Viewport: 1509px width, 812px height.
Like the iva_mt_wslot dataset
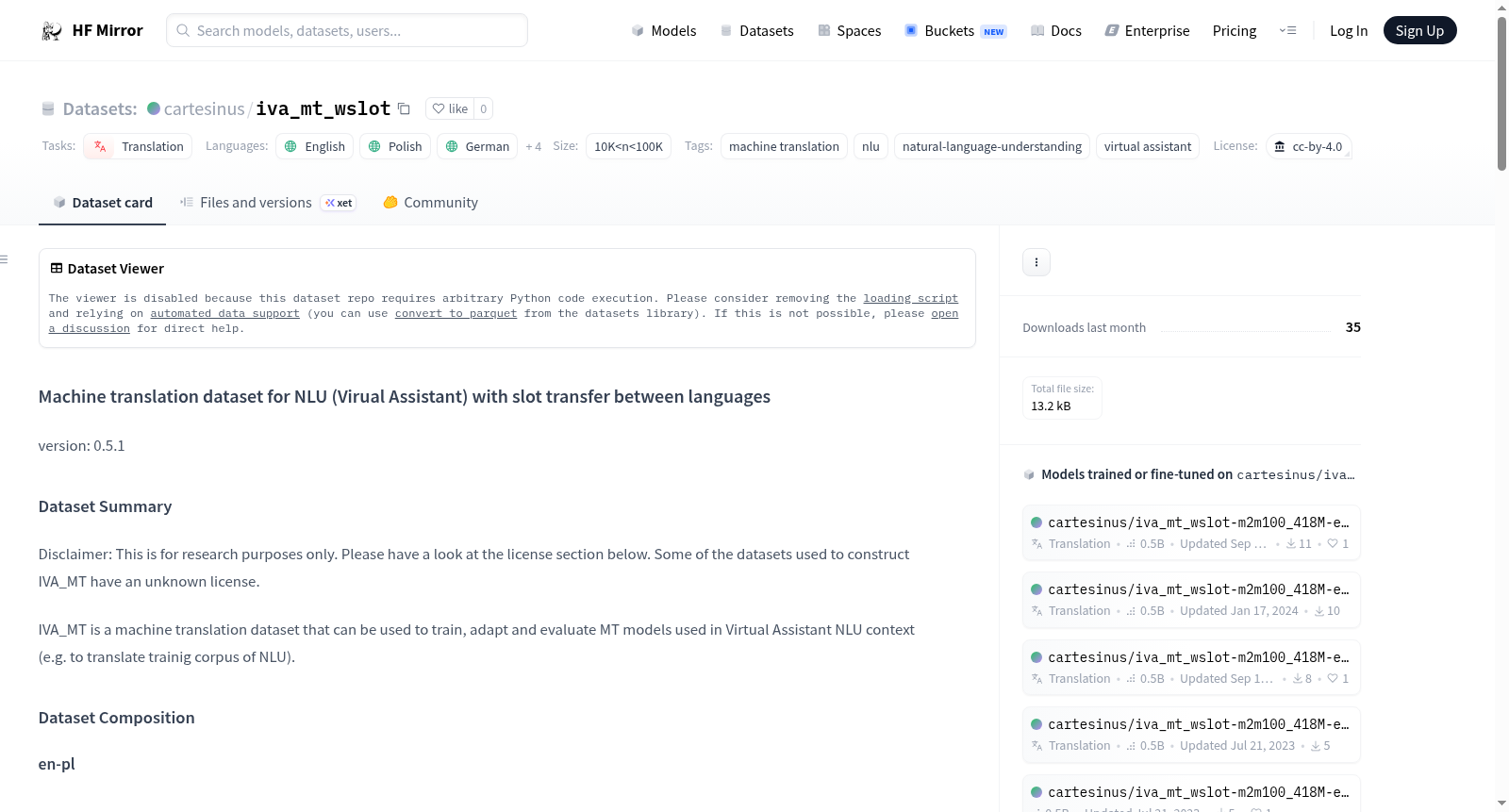click(450, 108)
